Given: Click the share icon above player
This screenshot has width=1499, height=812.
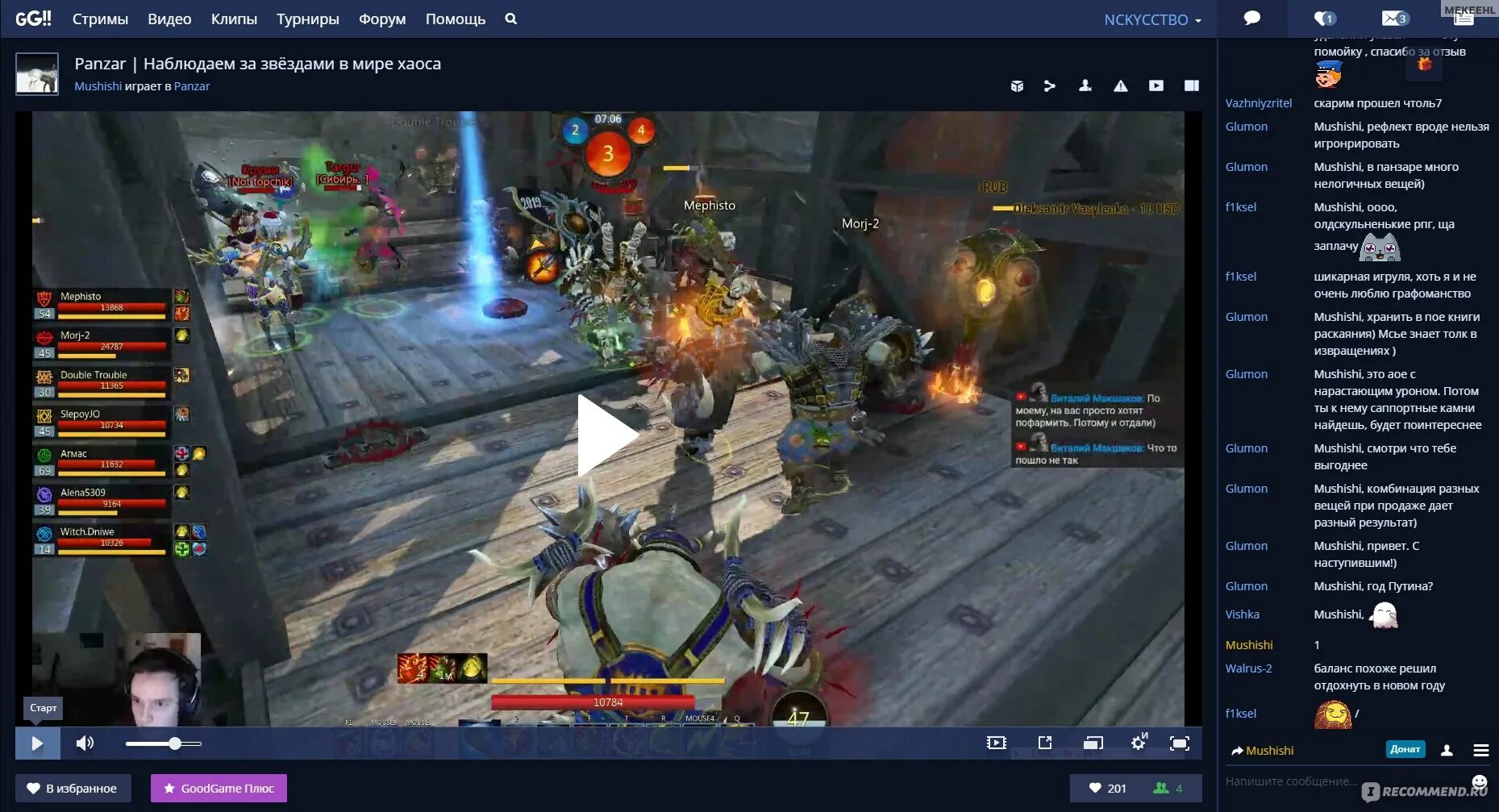Looking at the screenshot, I should pos(1049,85).
